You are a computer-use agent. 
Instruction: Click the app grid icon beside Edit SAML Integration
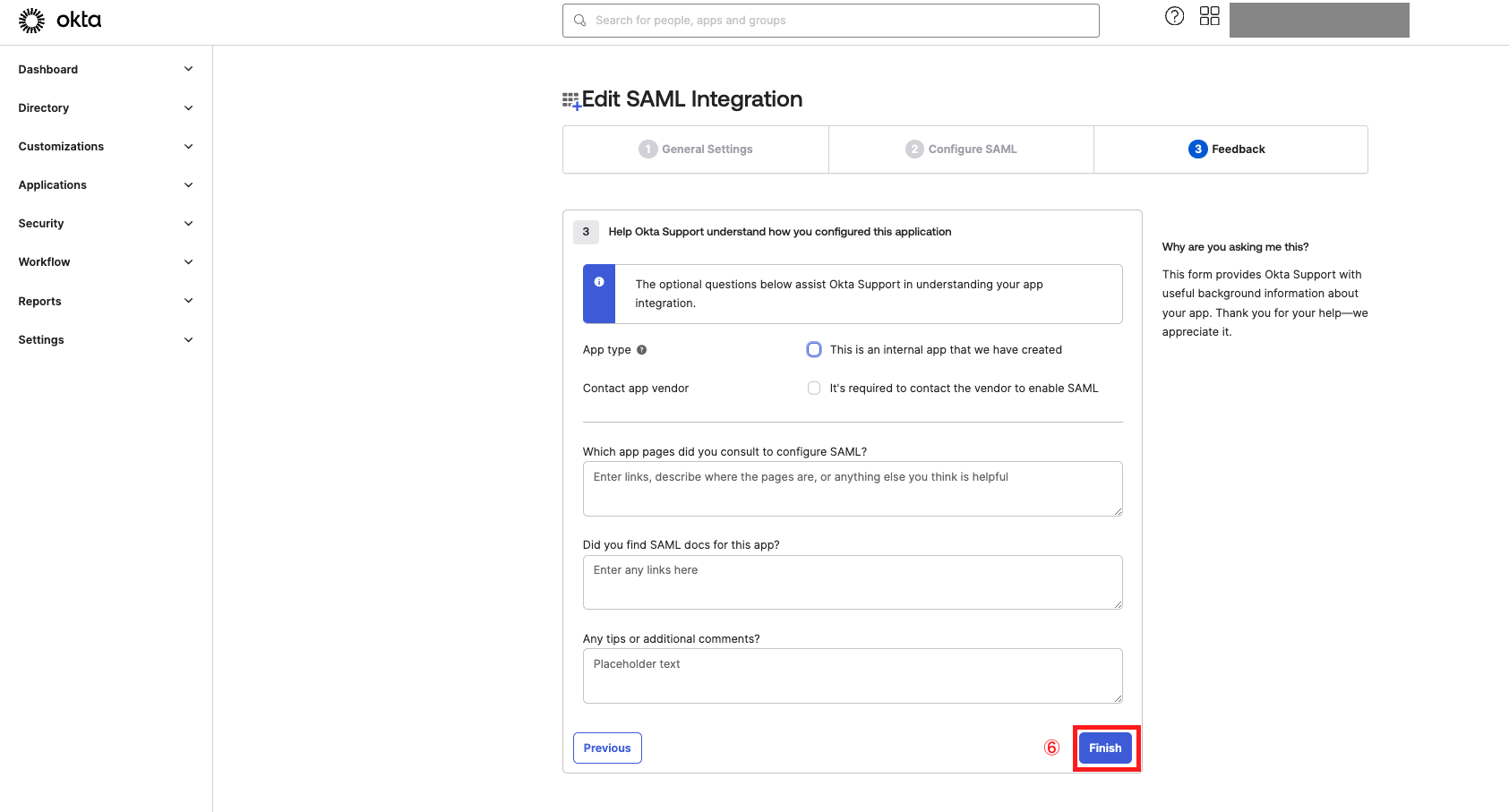tap(571, 100)
